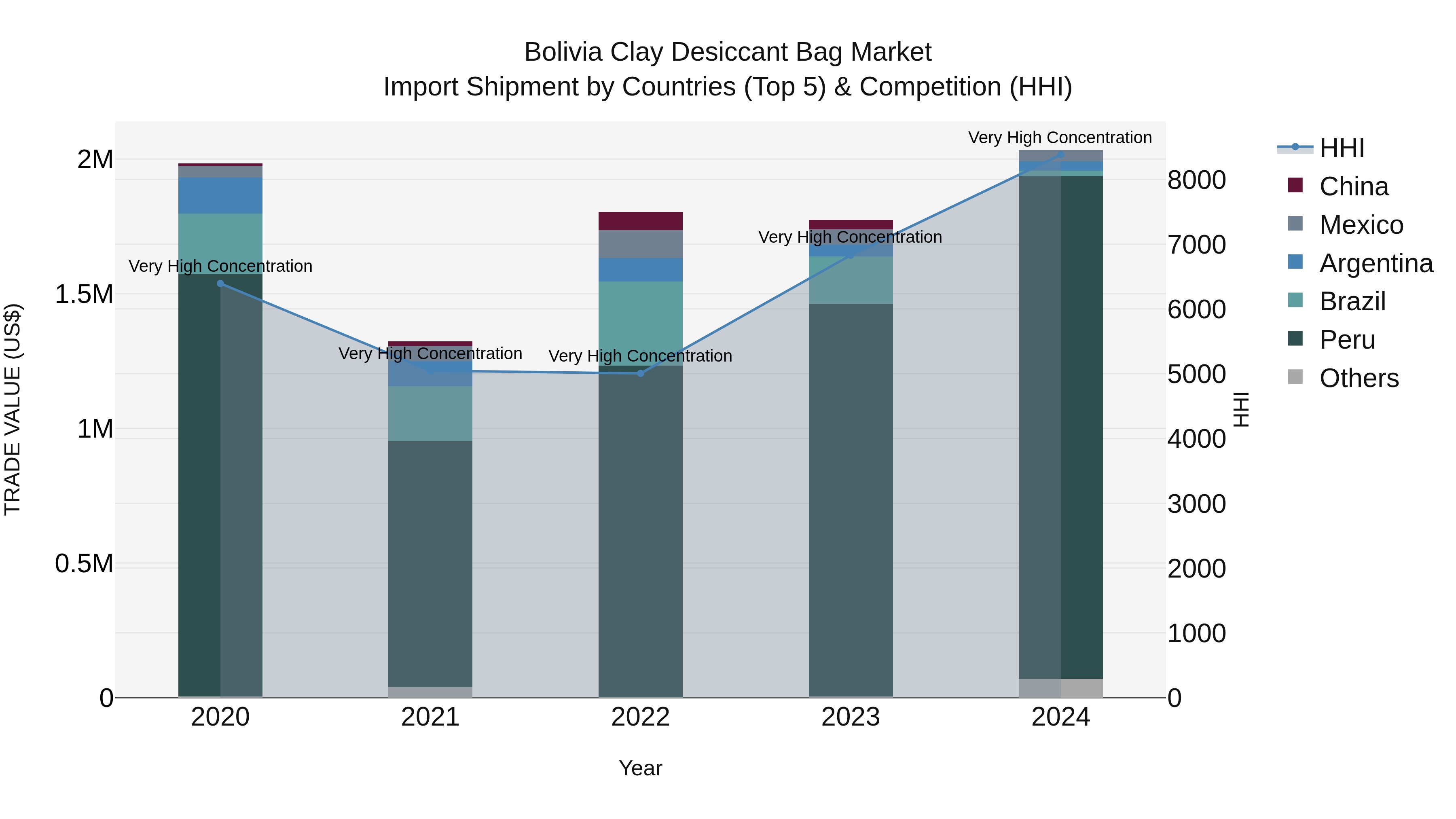Click the Peru segment of the 2021 bar
Image resolution: width=1456 pixels, height=819 pixels.
click(431, 564)
